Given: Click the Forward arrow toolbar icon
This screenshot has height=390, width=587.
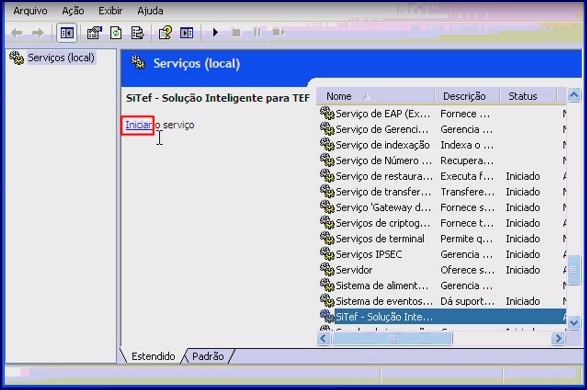Looking at the screenshot, I should [x=37, y=33].
